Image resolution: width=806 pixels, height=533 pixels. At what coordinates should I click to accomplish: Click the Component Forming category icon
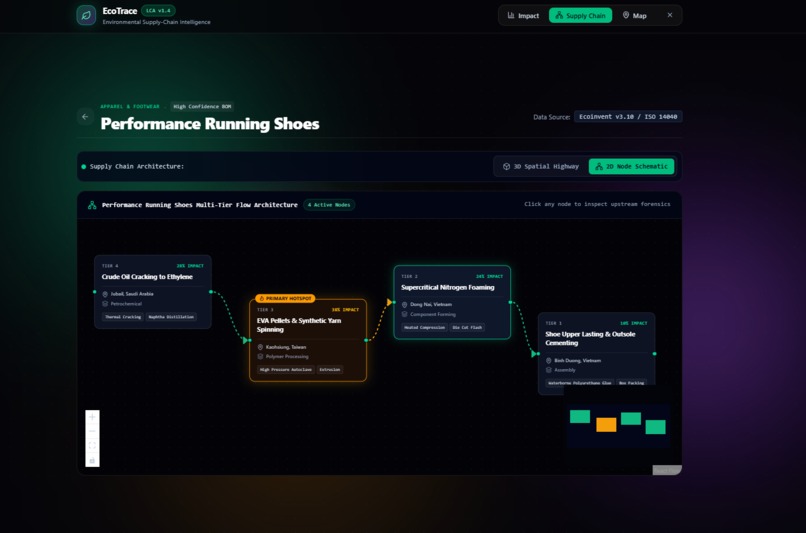click(405, 315)
